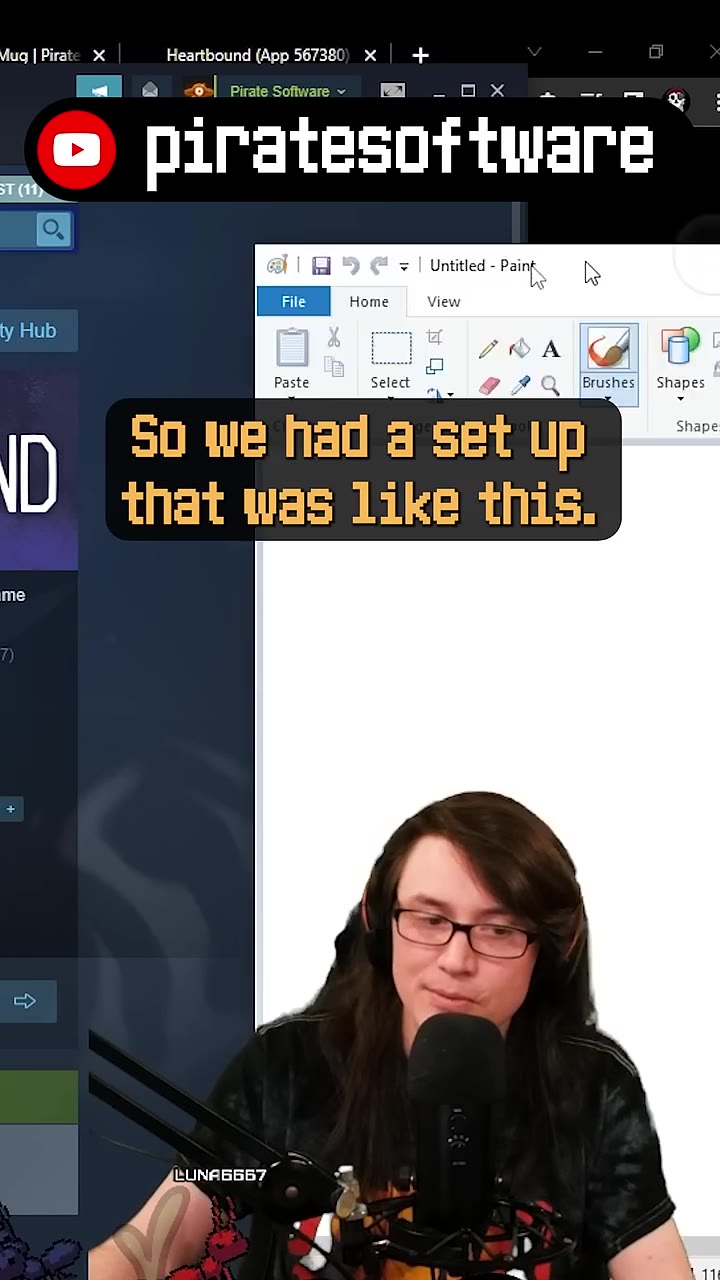This screenshot has width=720, height=1280.
Task: Open the File menu in Paint
Action: click(293, 301)
